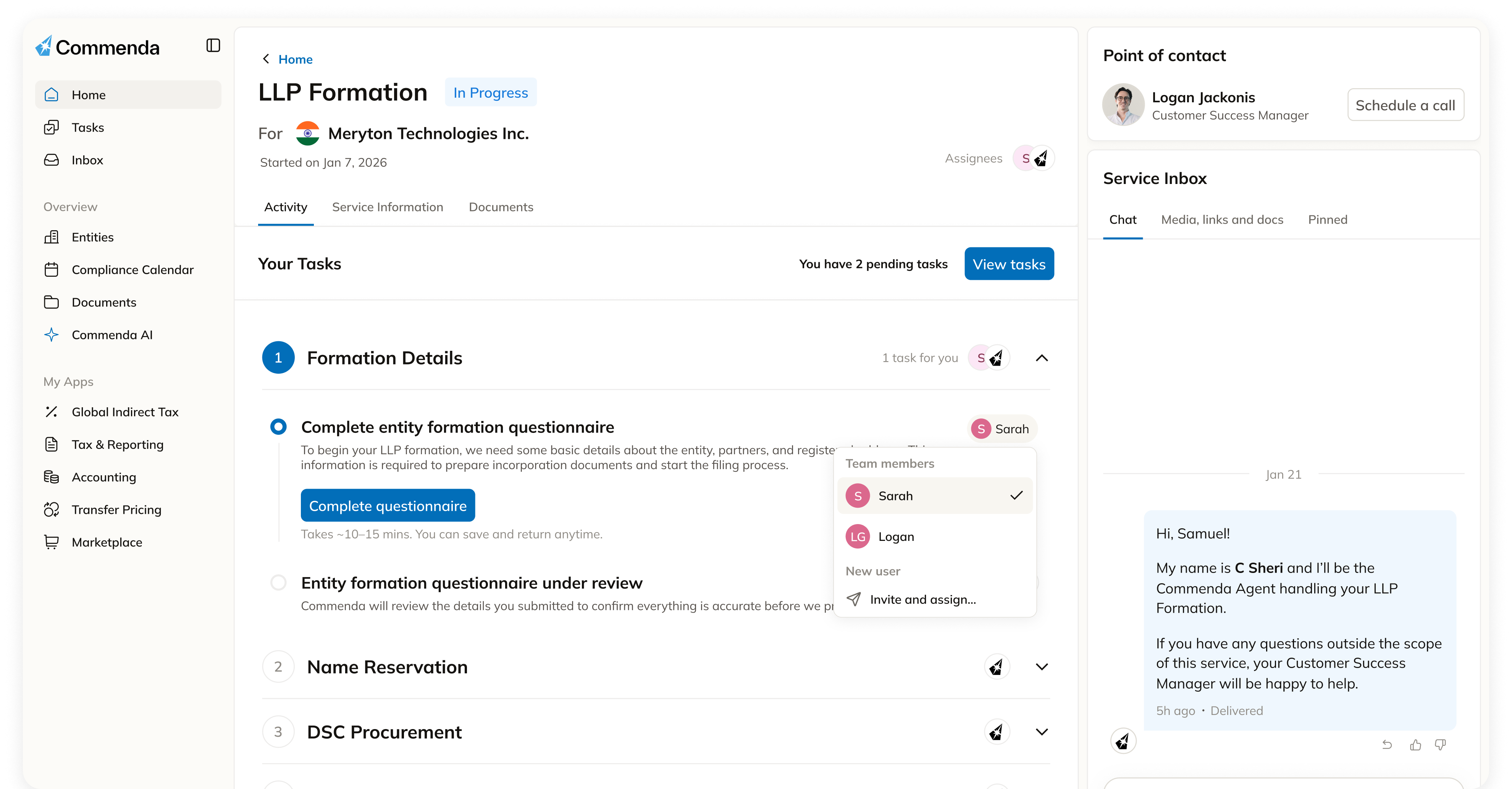
Task: Click the View tasks button
Action: (x=1009, y=264)
